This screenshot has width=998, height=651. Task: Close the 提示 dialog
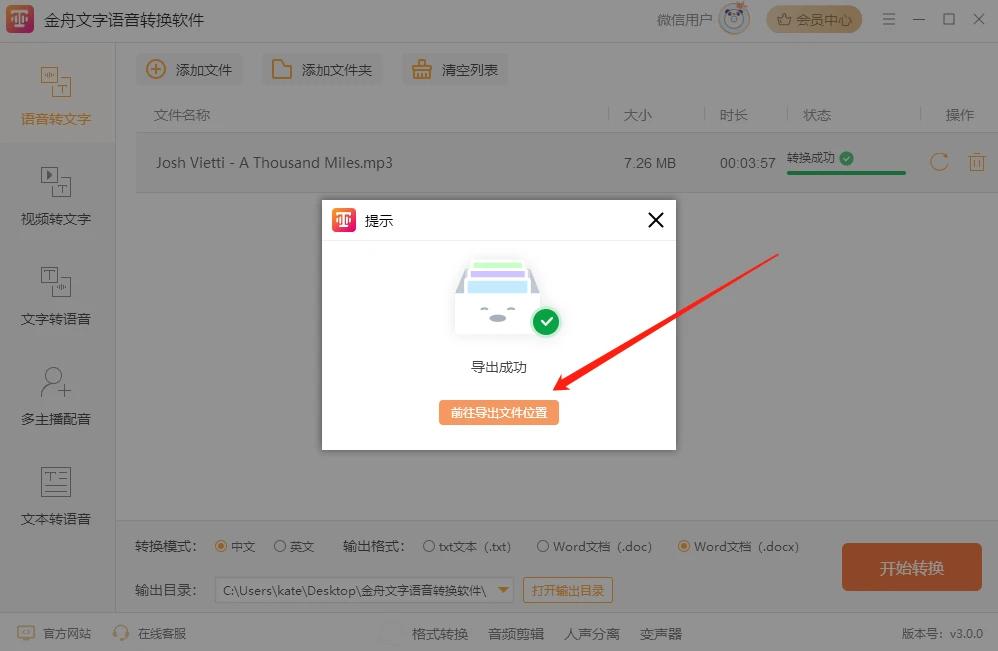click(656, 220)
